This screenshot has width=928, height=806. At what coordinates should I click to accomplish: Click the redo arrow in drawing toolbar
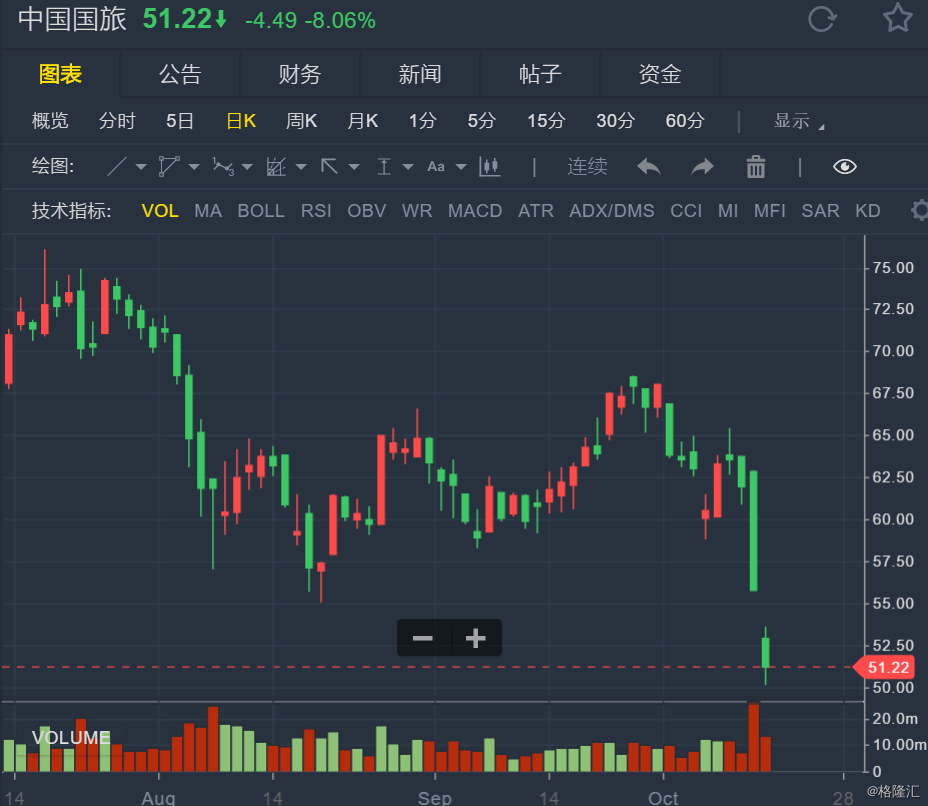[x=703, y=166]
